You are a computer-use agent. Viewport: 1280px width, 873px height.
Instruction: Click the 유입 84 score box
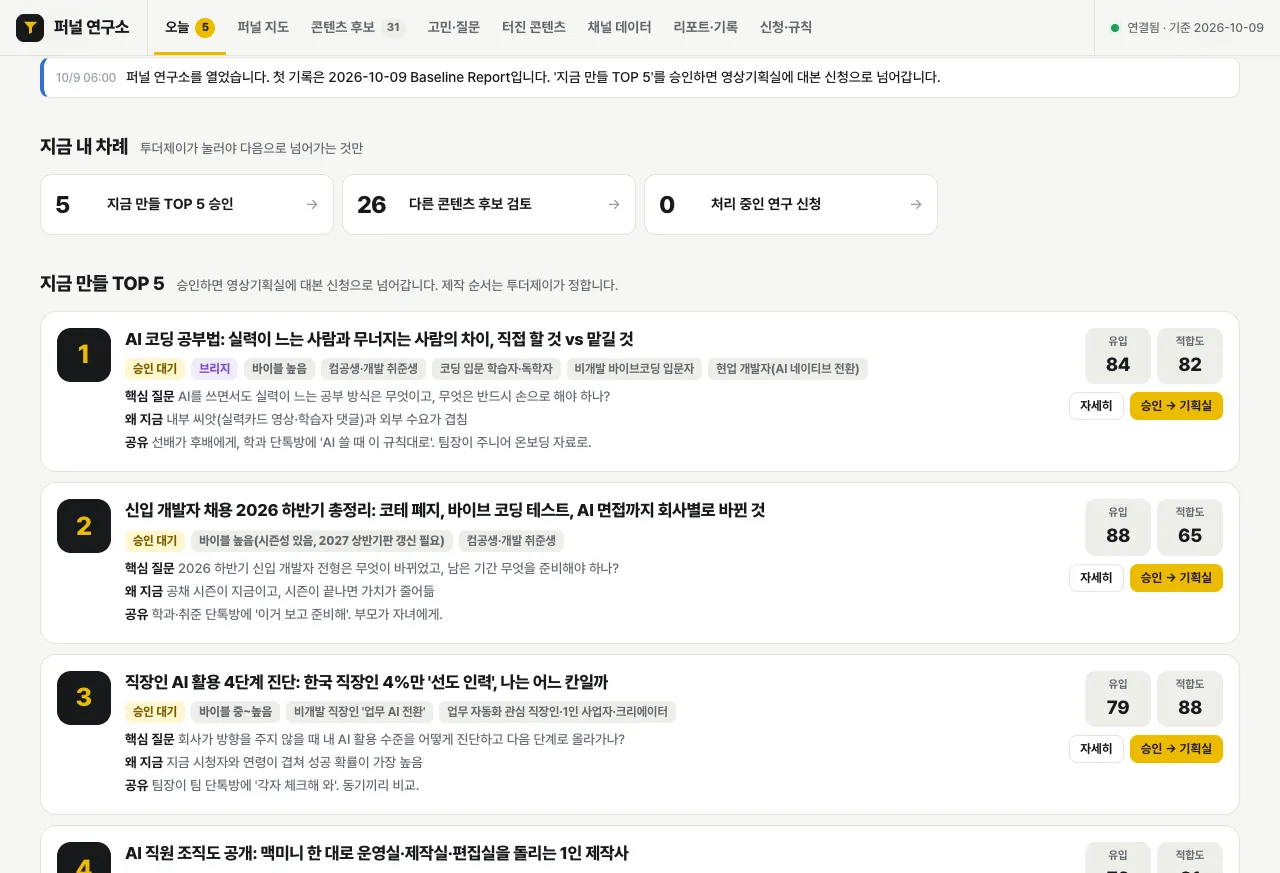click(x=1118, y=356)
